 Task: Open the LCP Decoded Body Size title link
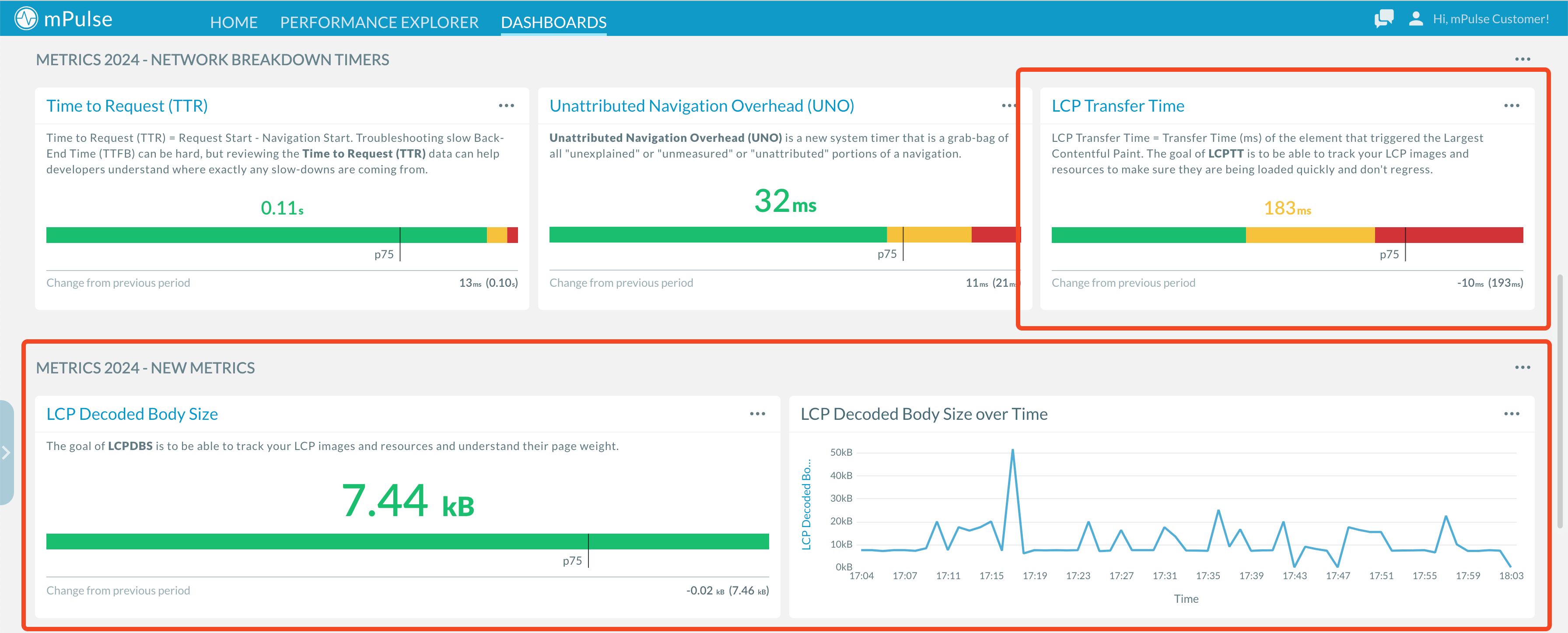(132, 414)
